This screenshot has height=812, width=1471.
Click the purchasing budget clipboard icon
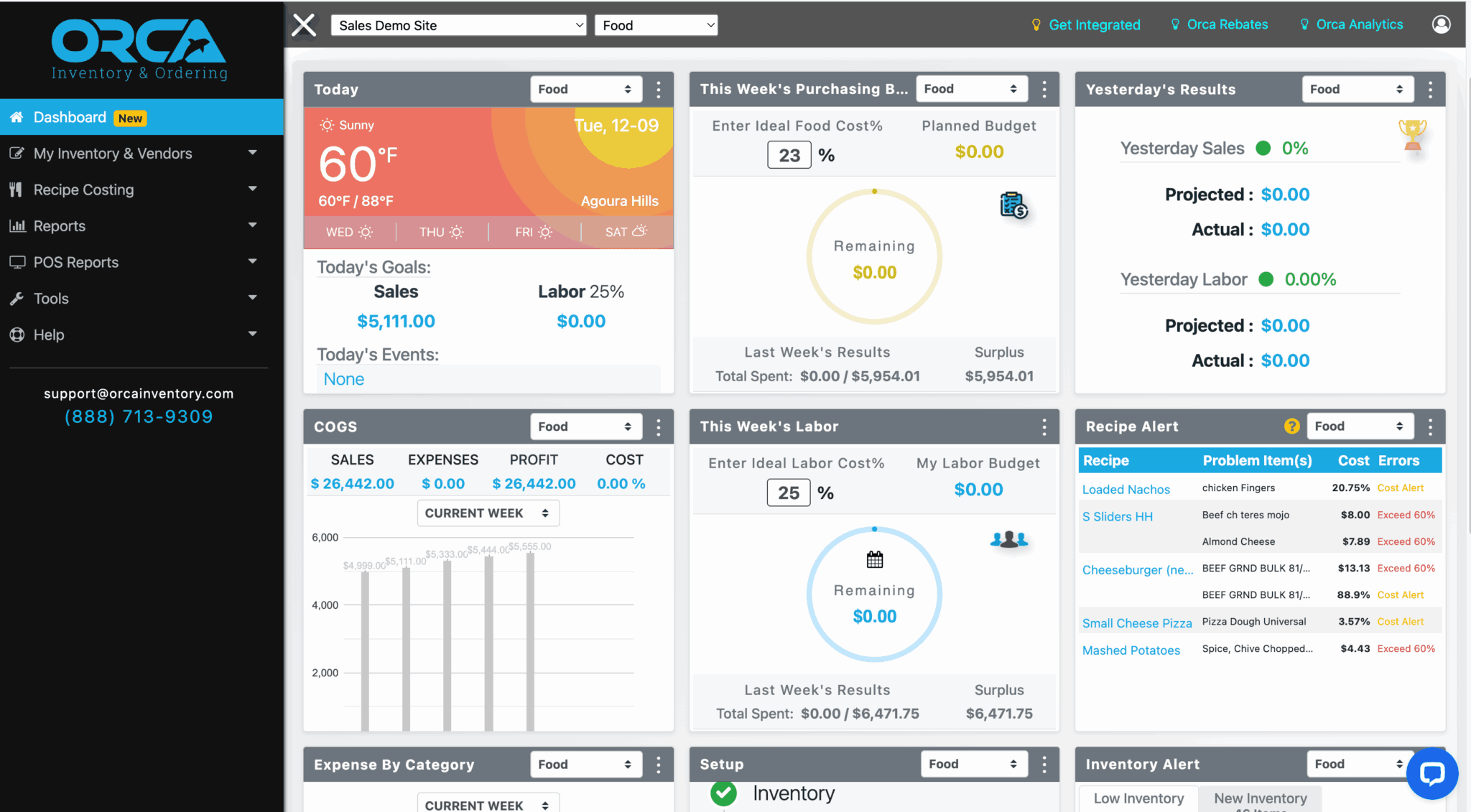click(1013, 205)
